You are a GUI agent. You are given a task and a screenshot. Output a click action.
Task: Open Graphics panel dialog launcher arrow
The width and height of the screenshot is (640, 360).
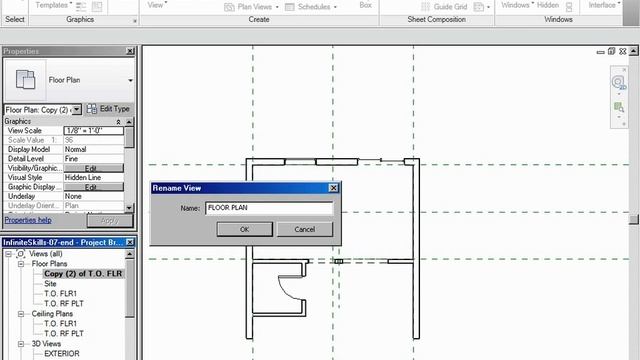(x=135, y=20)
